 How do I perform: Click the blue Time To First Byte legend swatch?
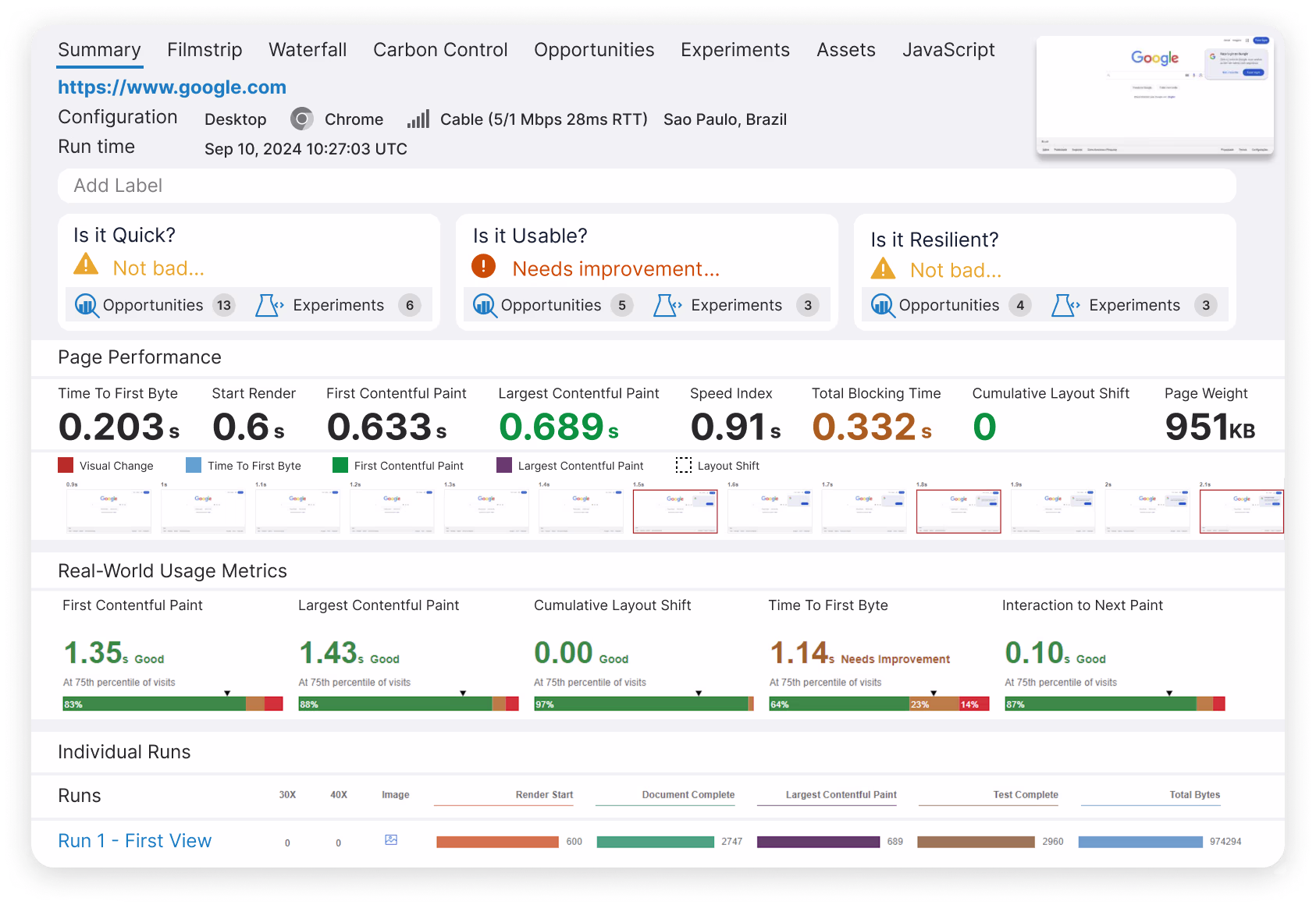194,465
